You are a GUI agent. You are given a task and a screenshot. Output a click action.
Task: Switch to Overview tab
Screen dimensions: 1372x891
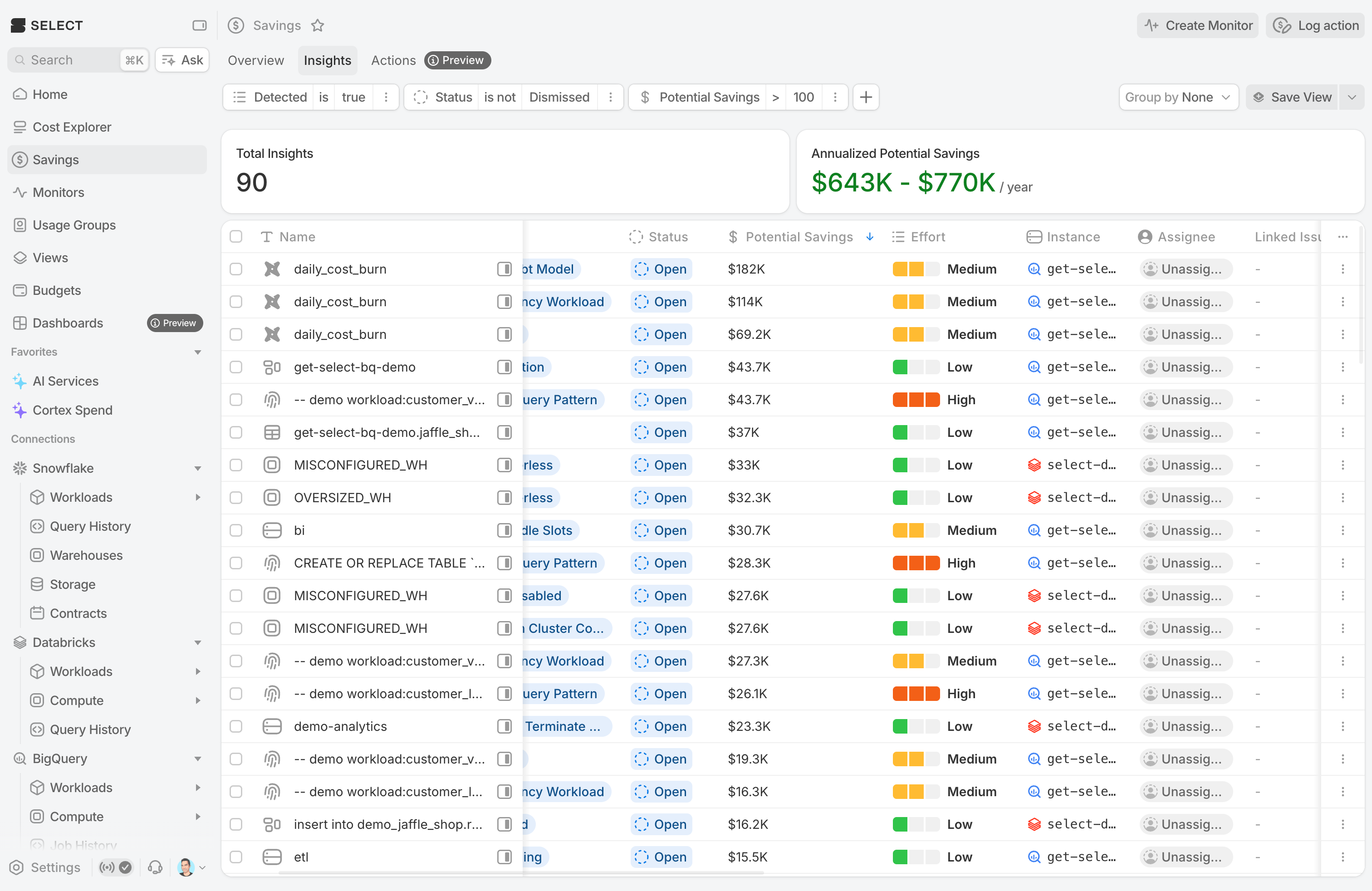(x=255, y=60)
